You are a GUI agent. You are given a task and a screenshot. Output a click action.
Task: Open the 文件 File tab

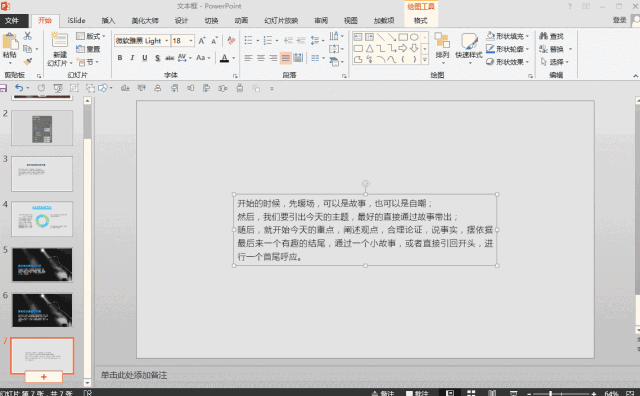tap(12, 20)
